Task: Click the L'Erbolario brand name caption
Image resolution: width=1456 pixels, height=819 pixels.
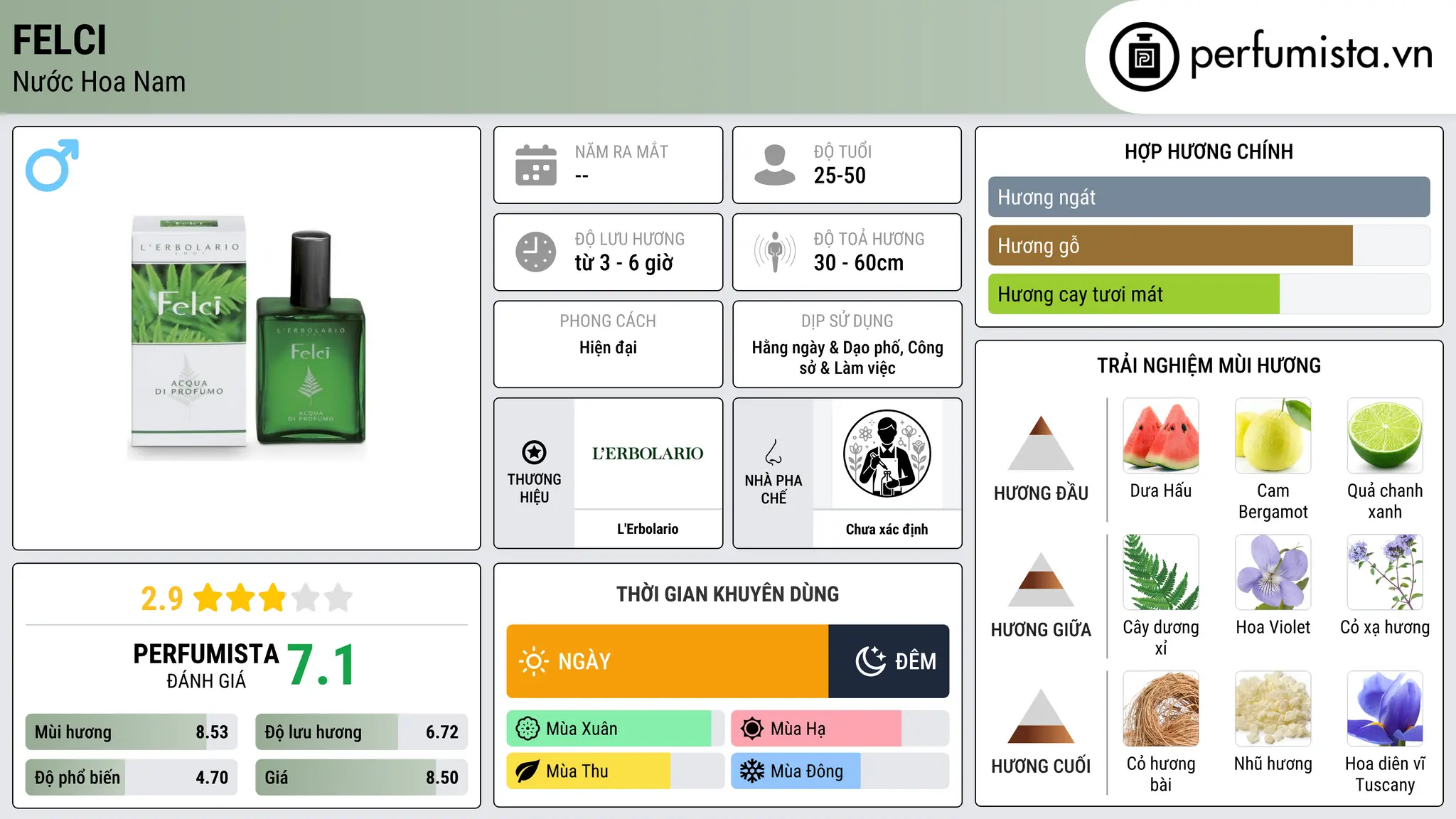Action: (x=648, y=529)
